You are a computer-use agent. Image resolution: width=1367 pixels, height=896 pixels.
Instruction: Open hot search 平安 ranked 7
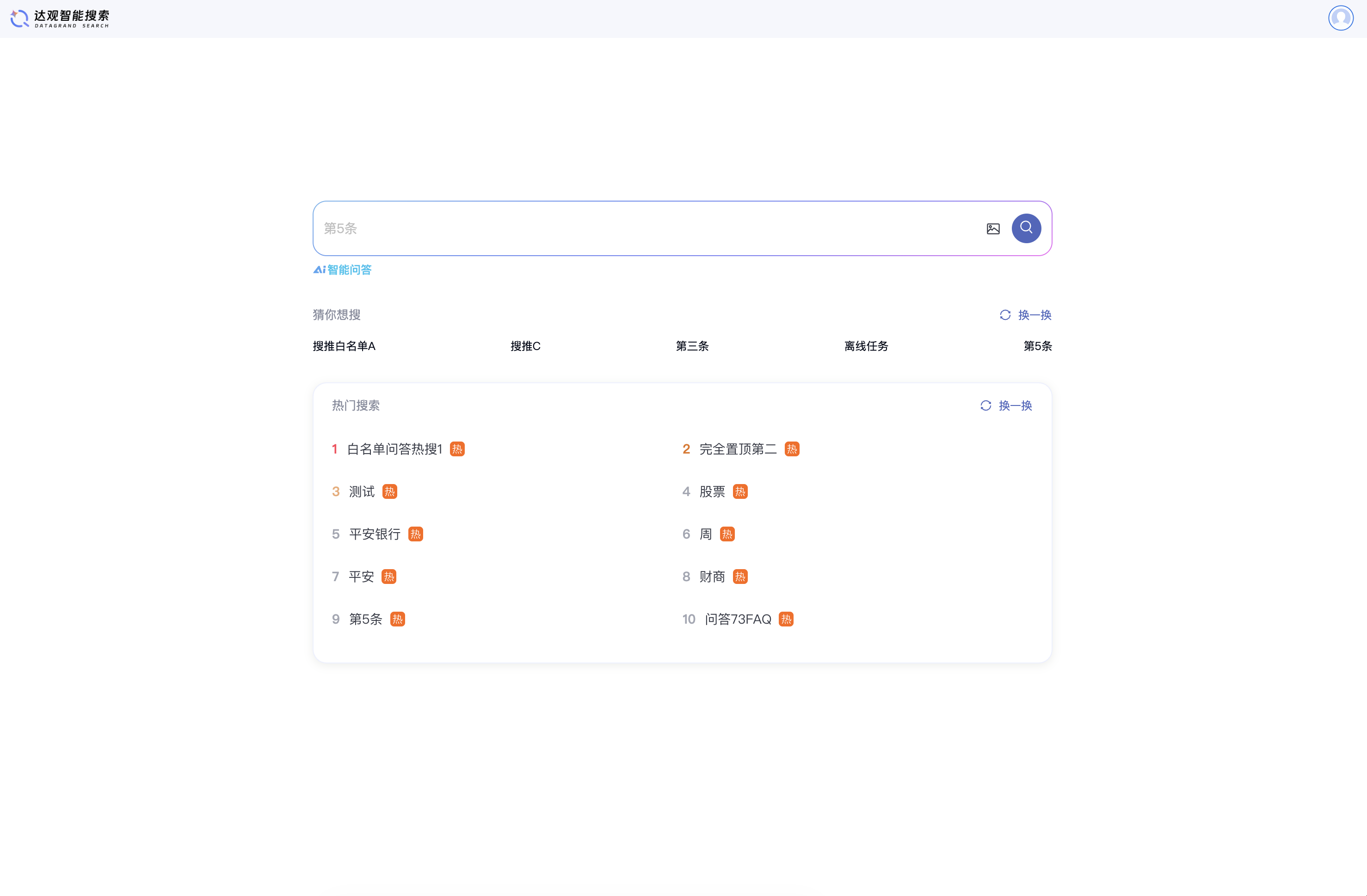361,577
